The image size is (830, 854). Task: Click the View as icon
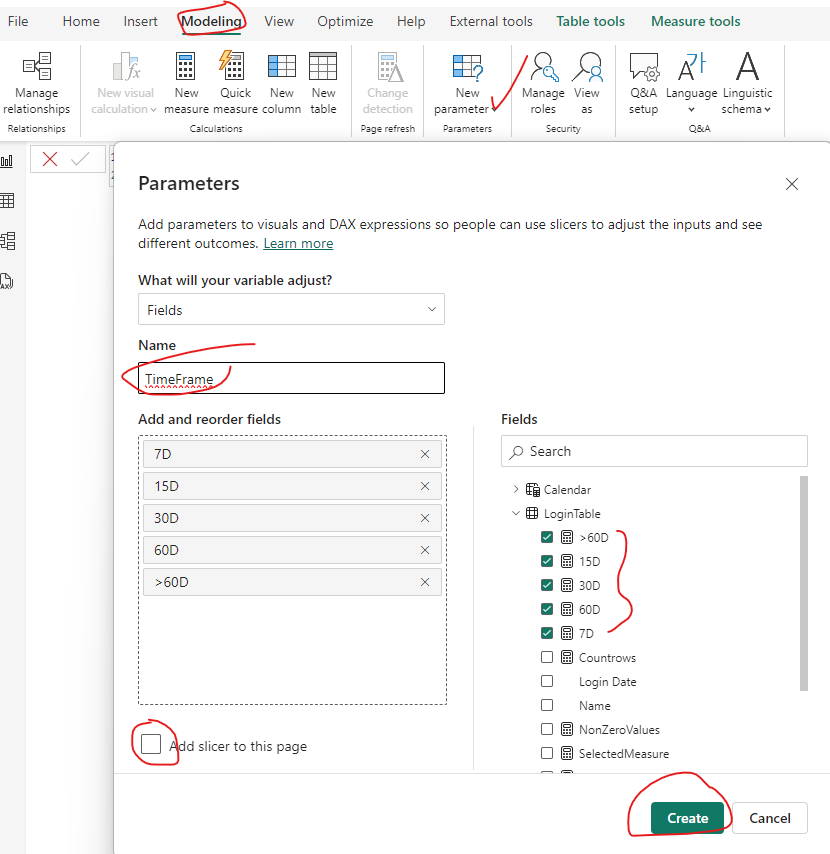click(588, 66)
